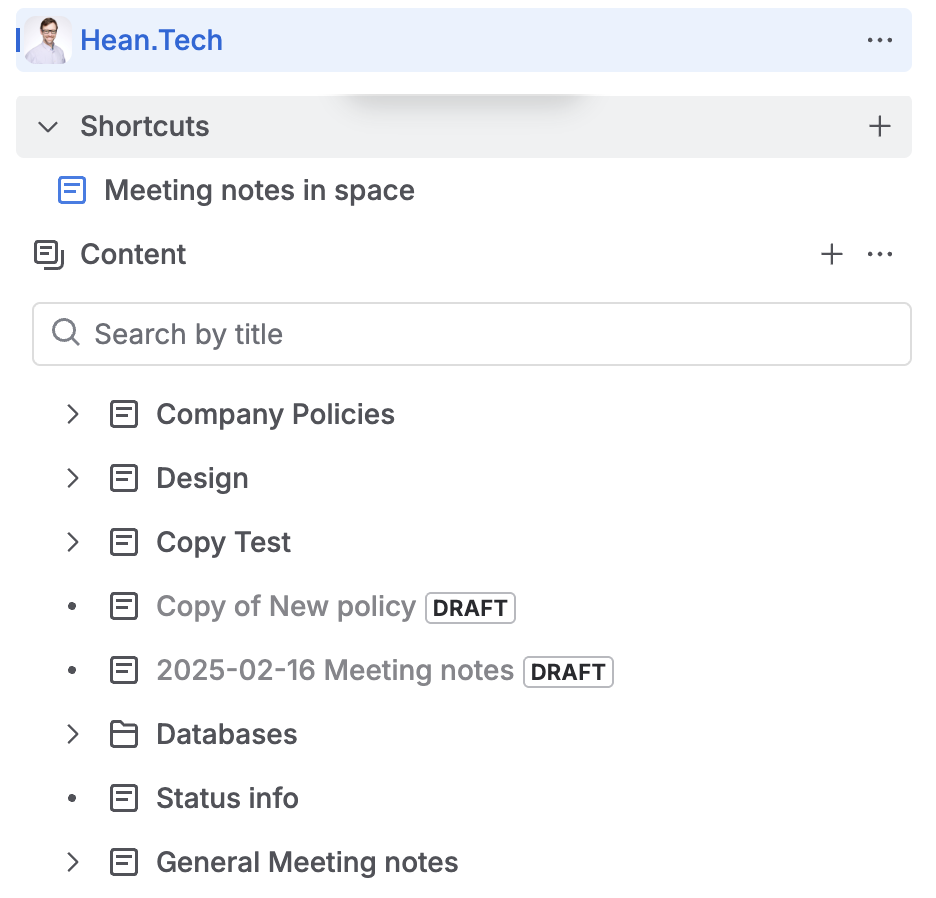The height and width of the screenshot is (898, 936).
Task: Expand the Databases folder
Action: pos(72,734)
